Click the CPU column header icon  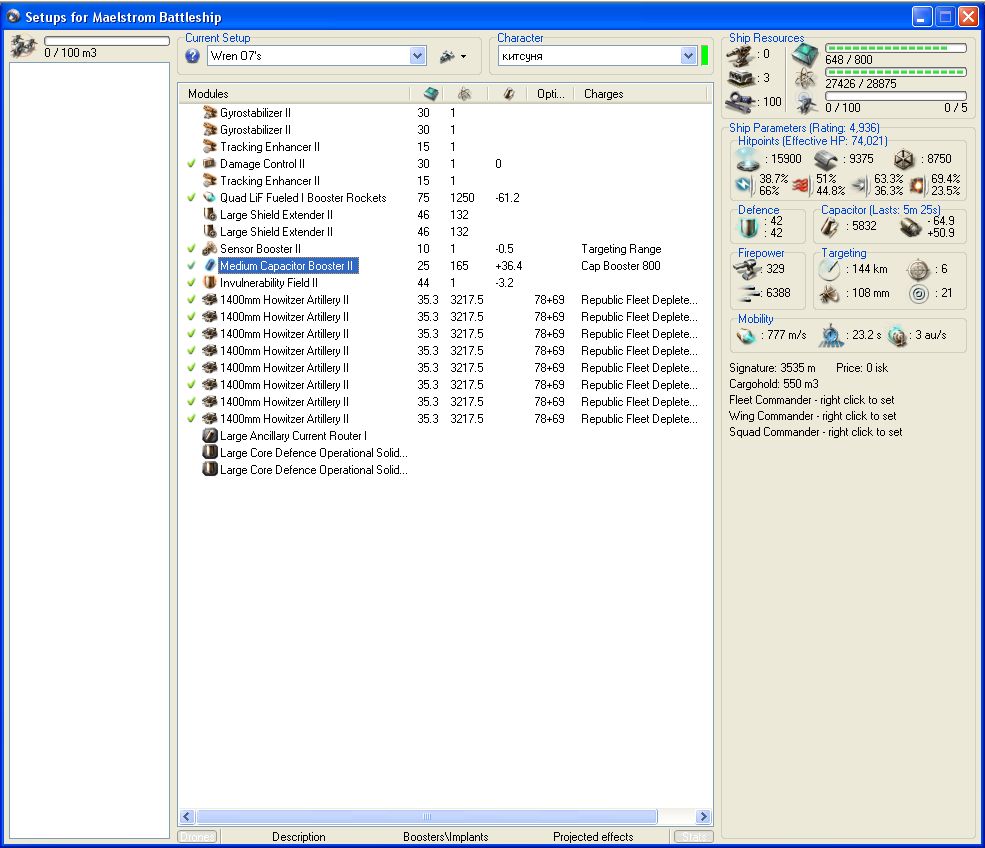click(x=431, y=94)
